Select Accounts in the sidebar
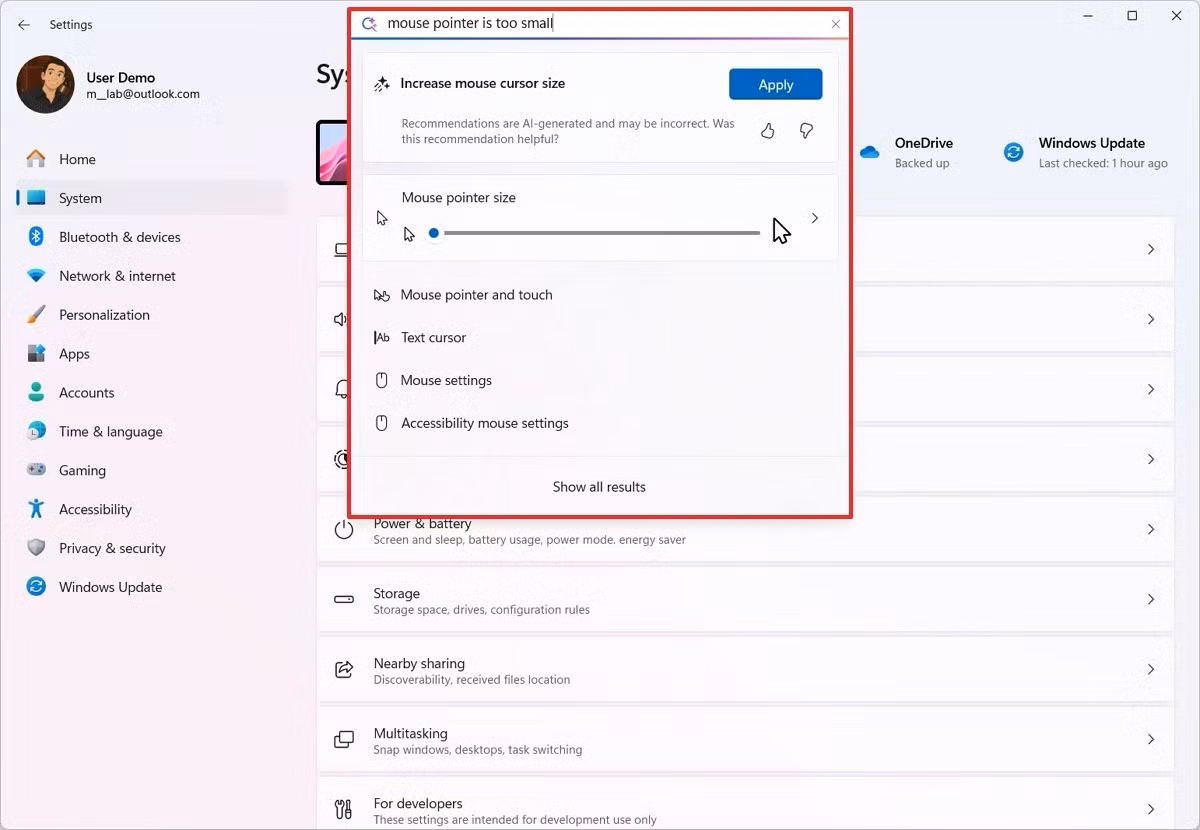 click(x=87, y=392)
